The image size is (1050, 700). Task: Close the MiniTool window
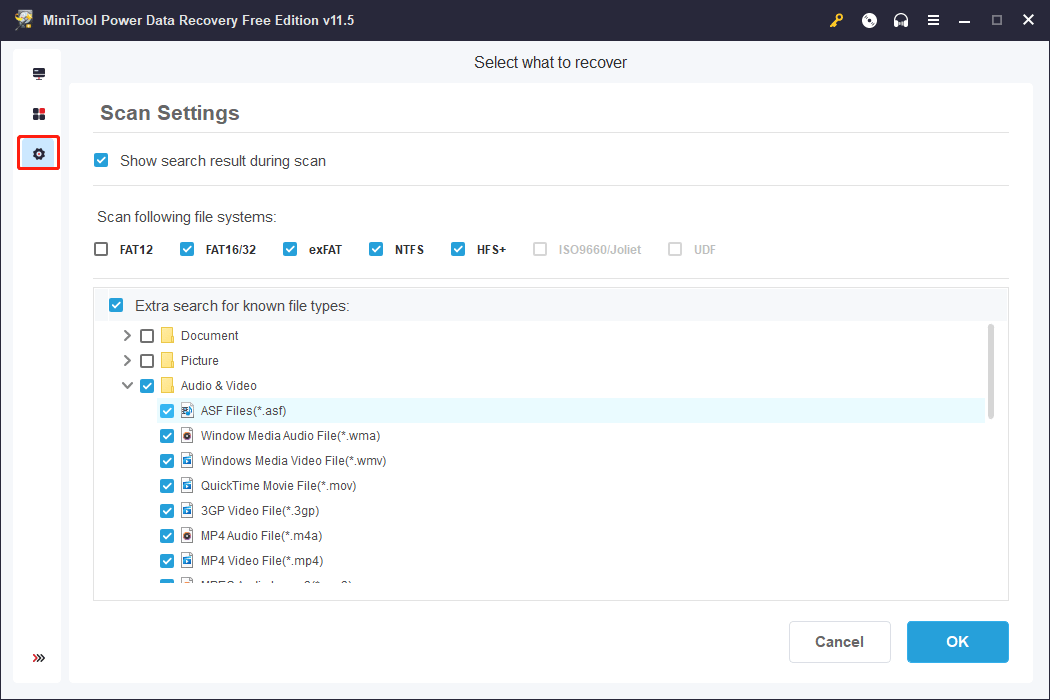click(1029, 20)
